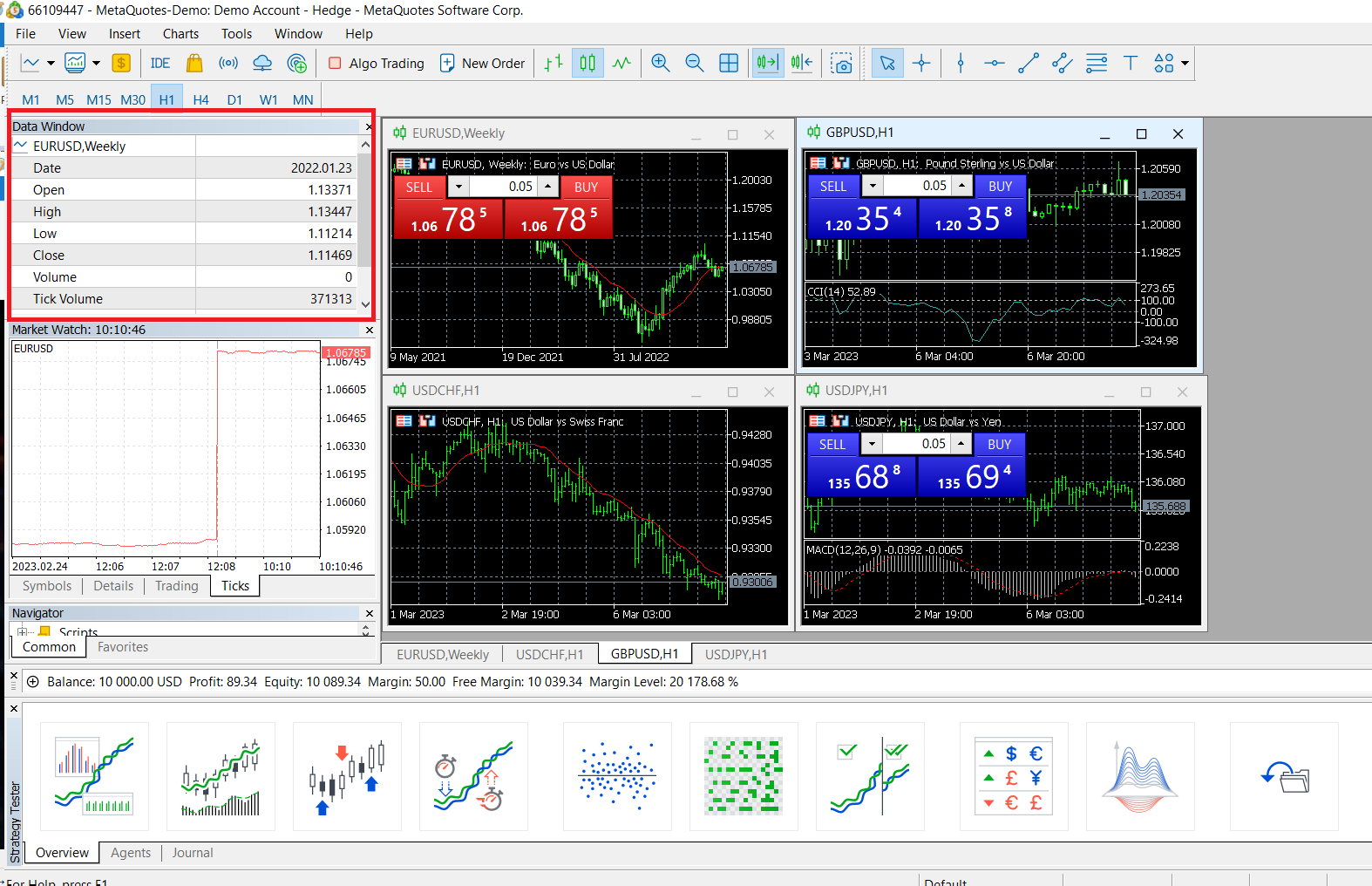Open lot volume dropdown on GBPUSD chart
This screenshot has height=886, width=1372.
tap(872, 186)
